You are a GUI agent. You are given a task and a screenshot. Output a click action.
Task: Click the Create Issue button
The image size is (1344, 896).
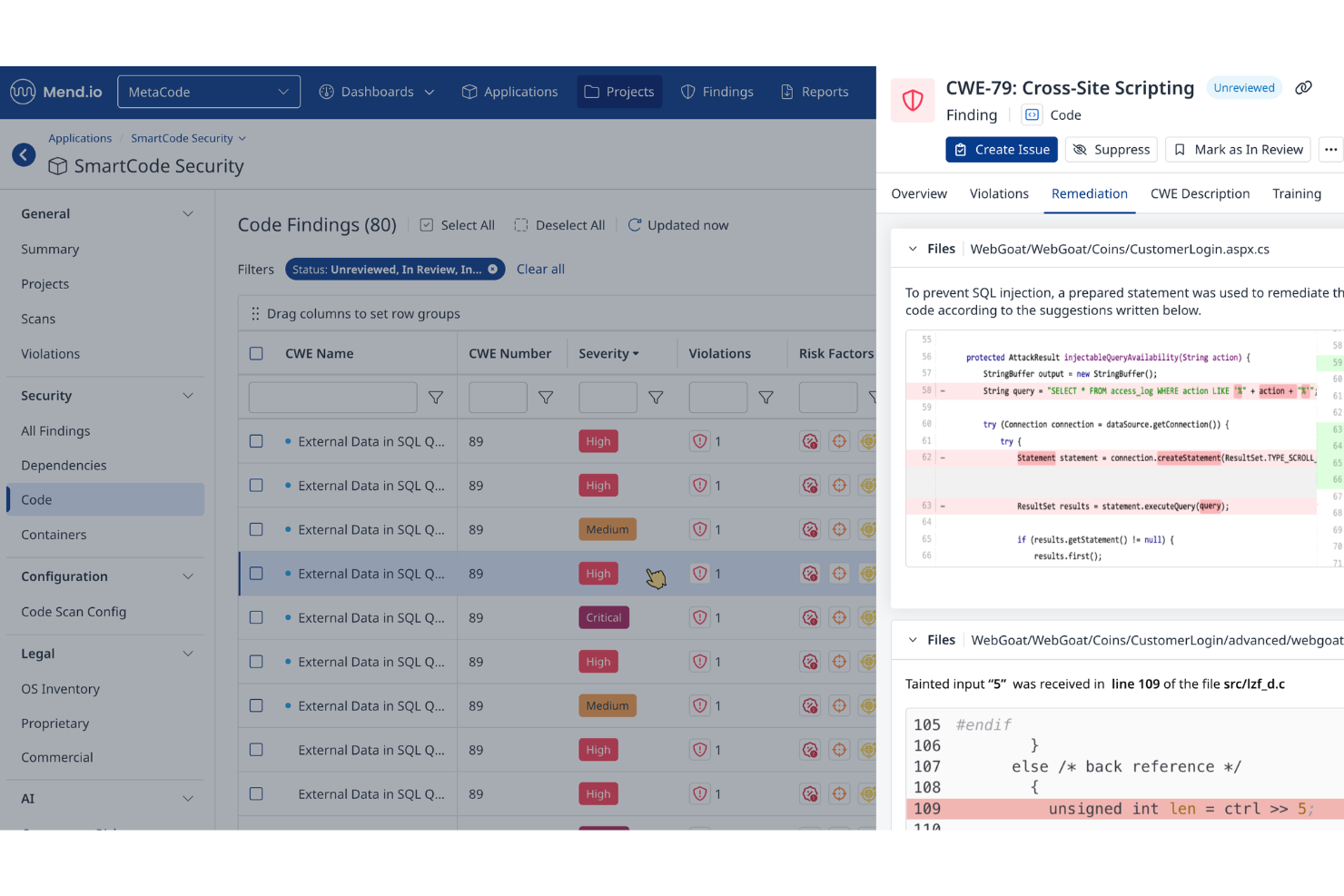pyautogui.click(x=1002, y=149)
